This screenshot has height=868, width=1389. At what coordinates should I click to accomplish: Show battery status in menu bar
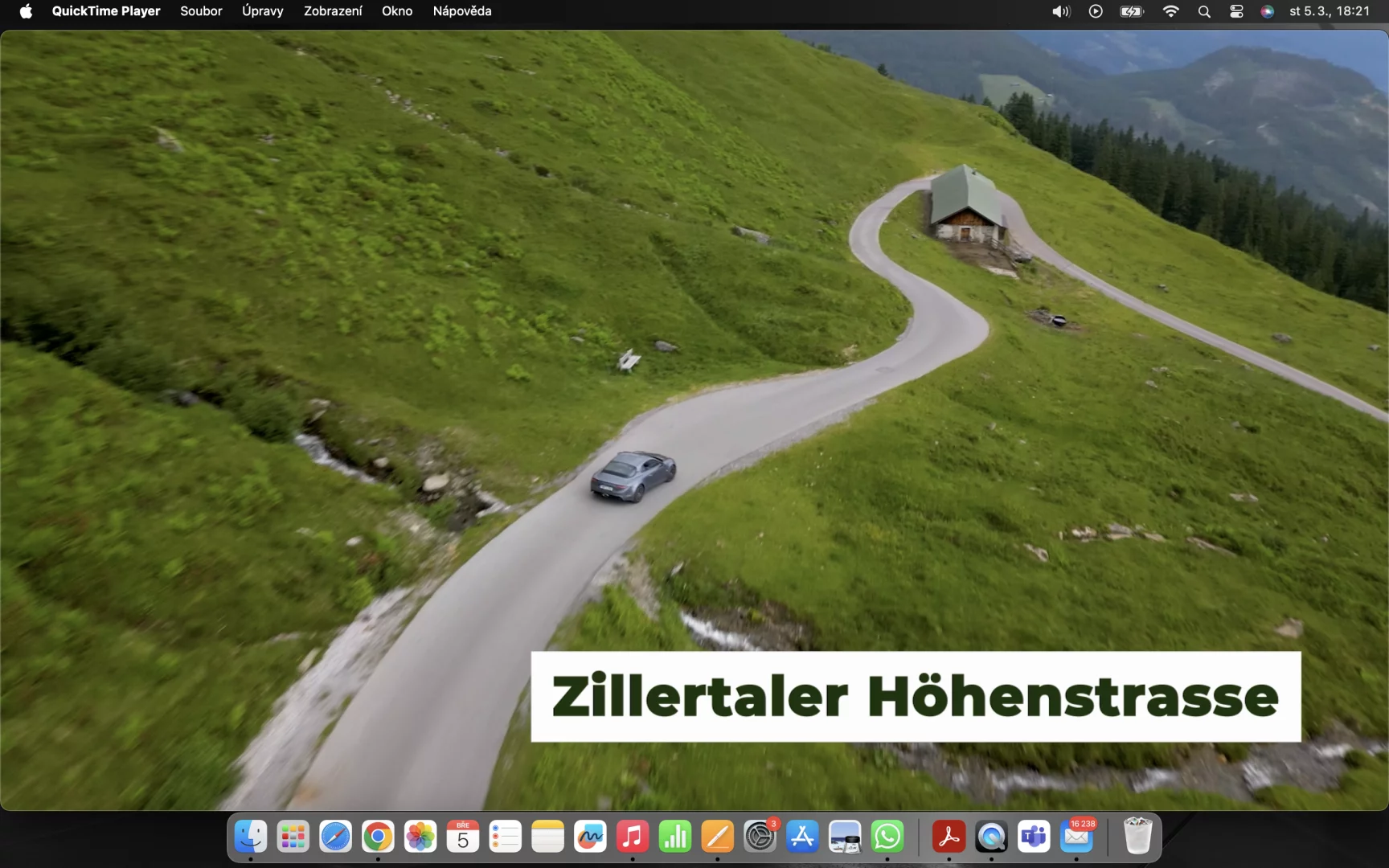(1132, 11)
